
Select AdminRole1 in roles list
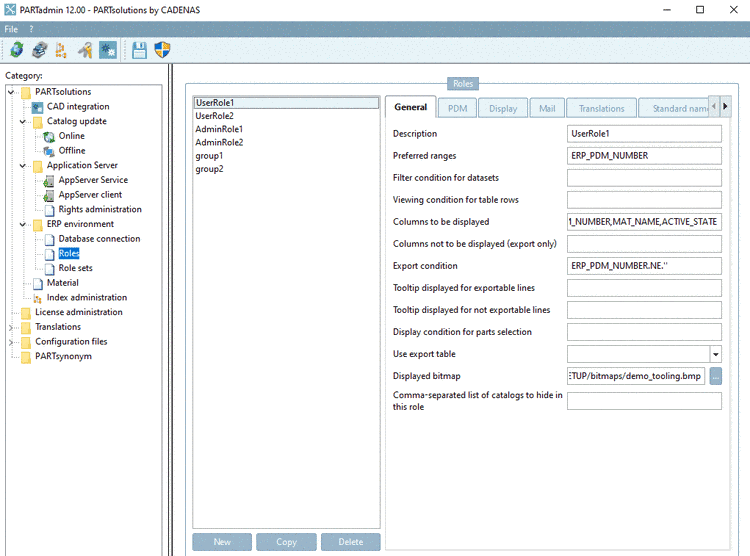pyautogui.click(x=286, y=129)
